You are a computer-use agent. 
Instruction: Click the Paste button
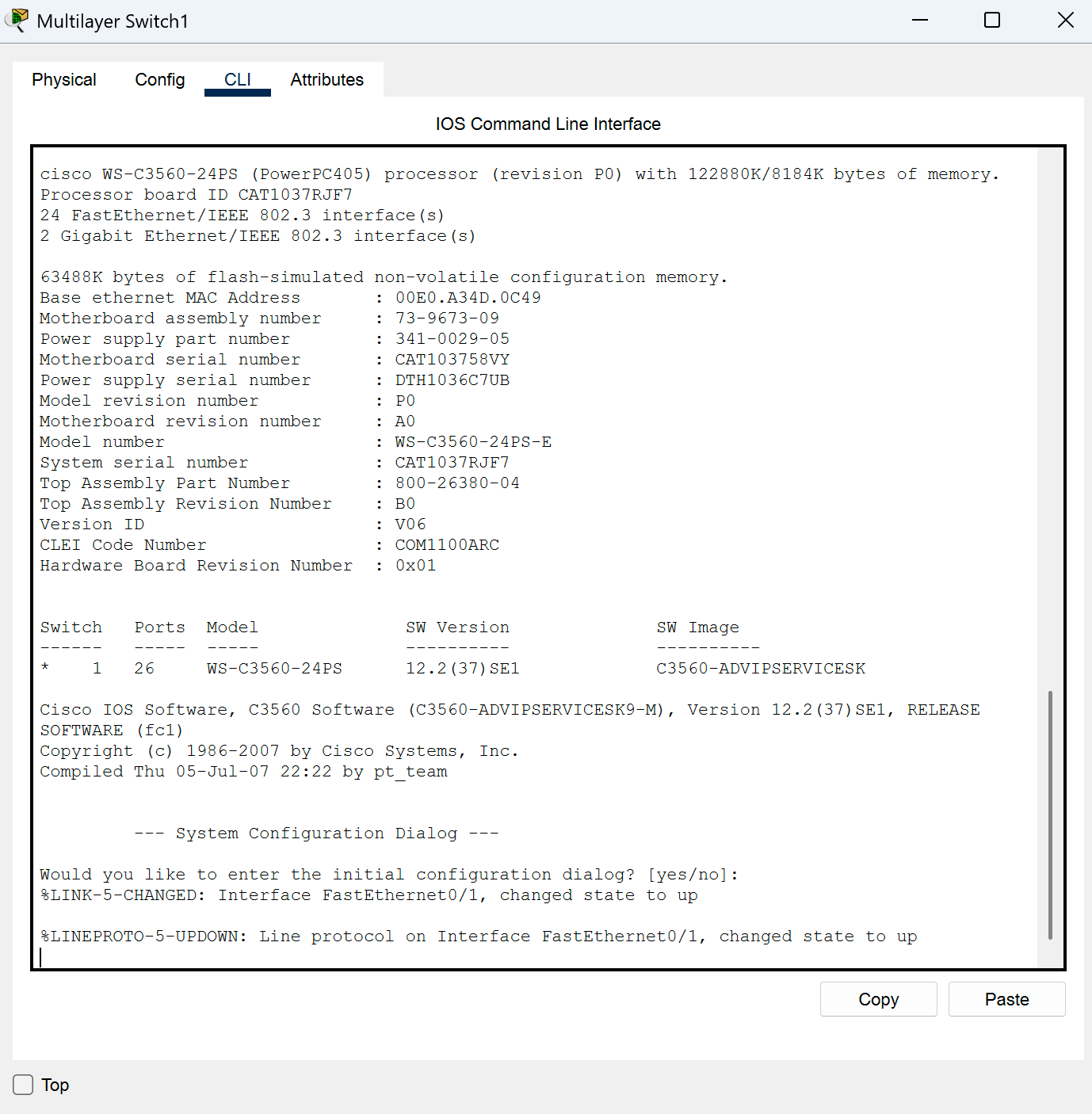click(x=1007, y=999)
